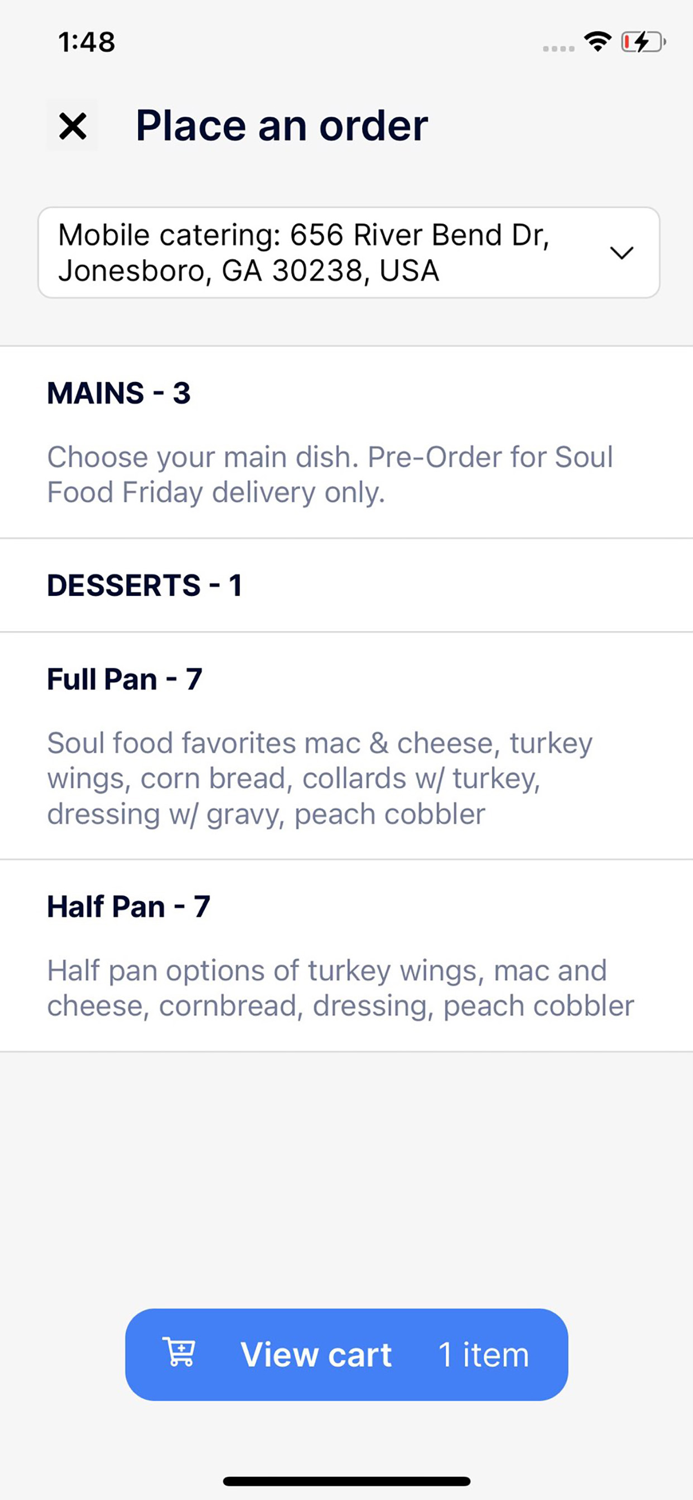
Task: Open the Full Pan - 7 menu section
Action: 124,679
